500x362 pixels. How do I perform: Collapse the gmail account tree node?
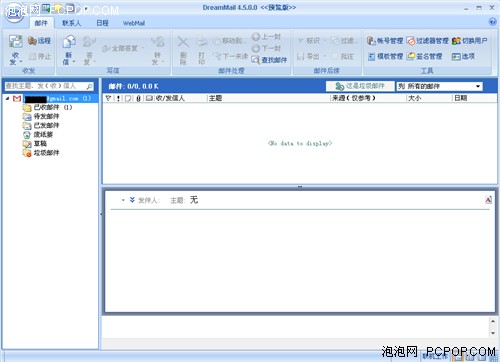(7, 98)
